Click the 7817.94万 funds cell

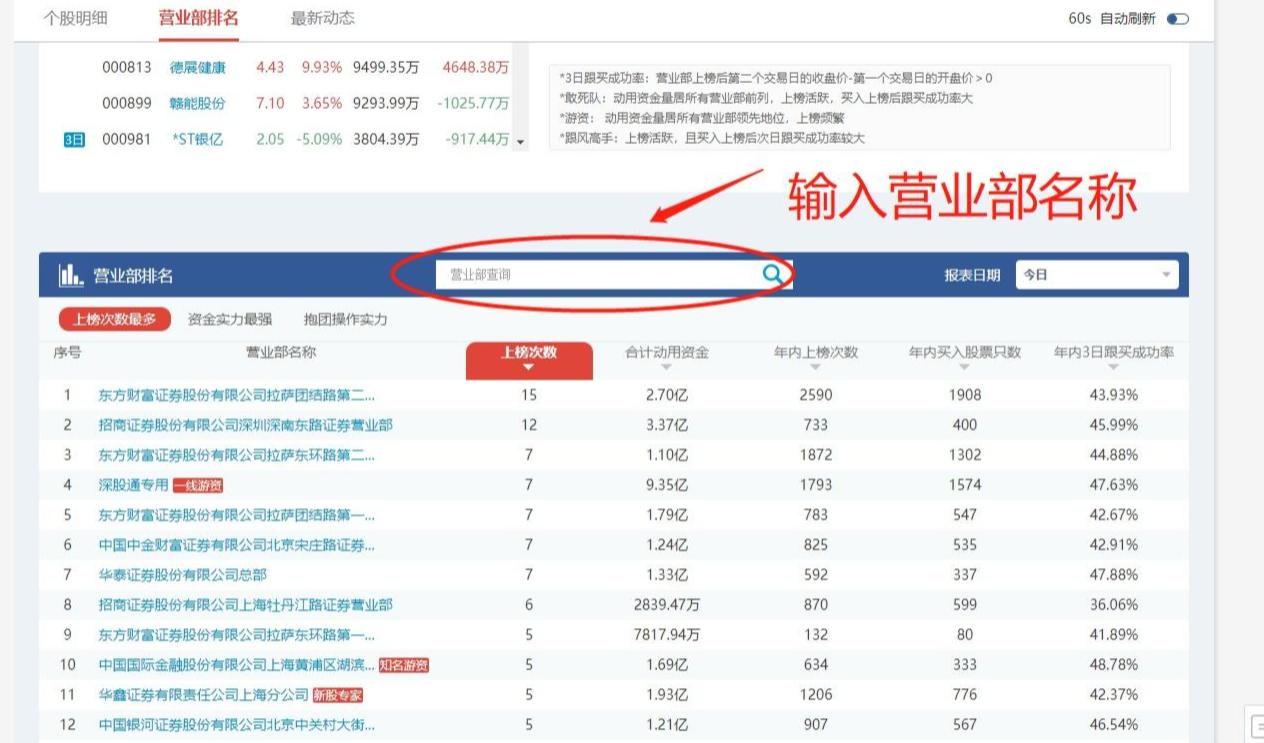[x=667, y=635]
